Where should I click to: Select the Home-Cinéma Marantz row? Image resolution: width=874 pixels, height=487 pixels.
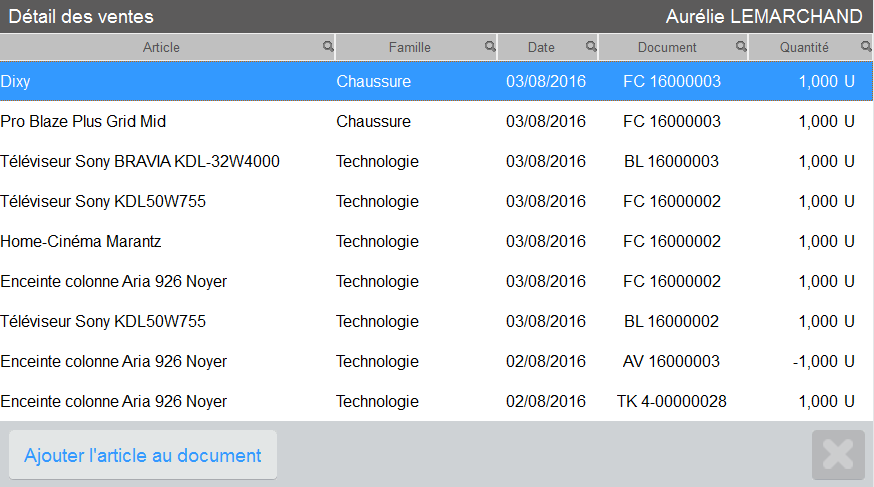point(436,241)
